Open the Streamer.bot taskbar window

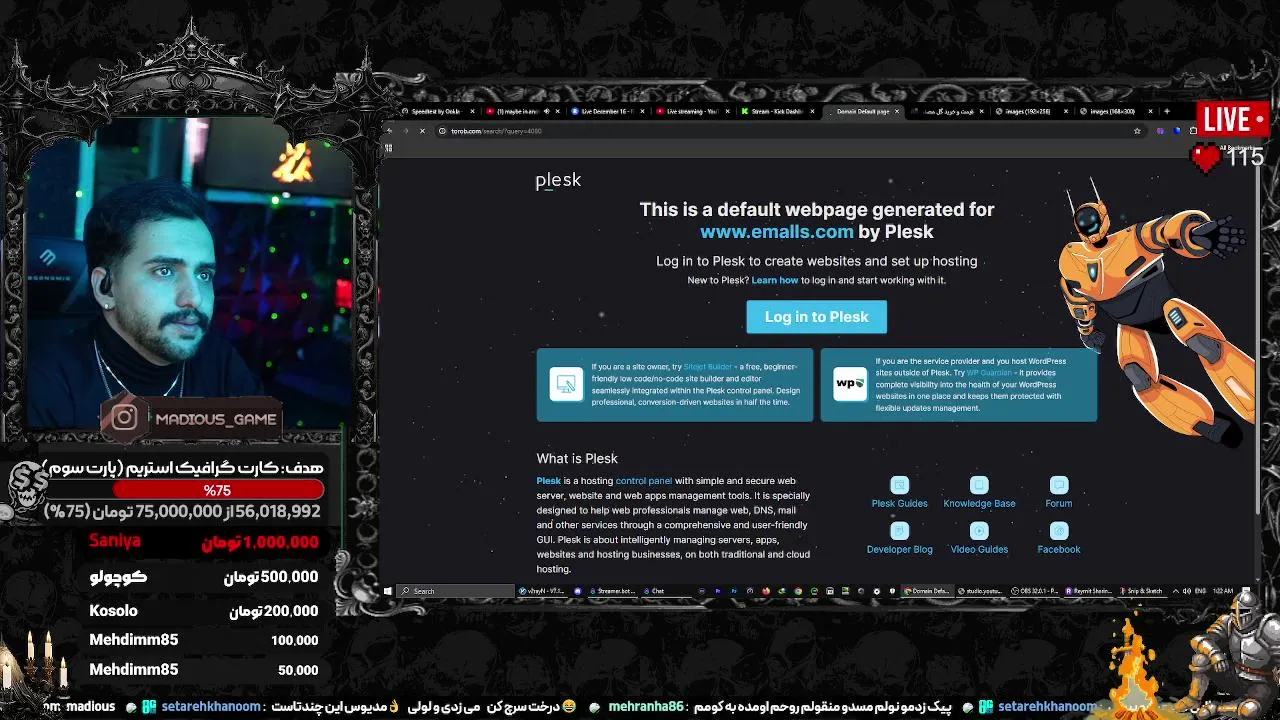coord(611,591)
